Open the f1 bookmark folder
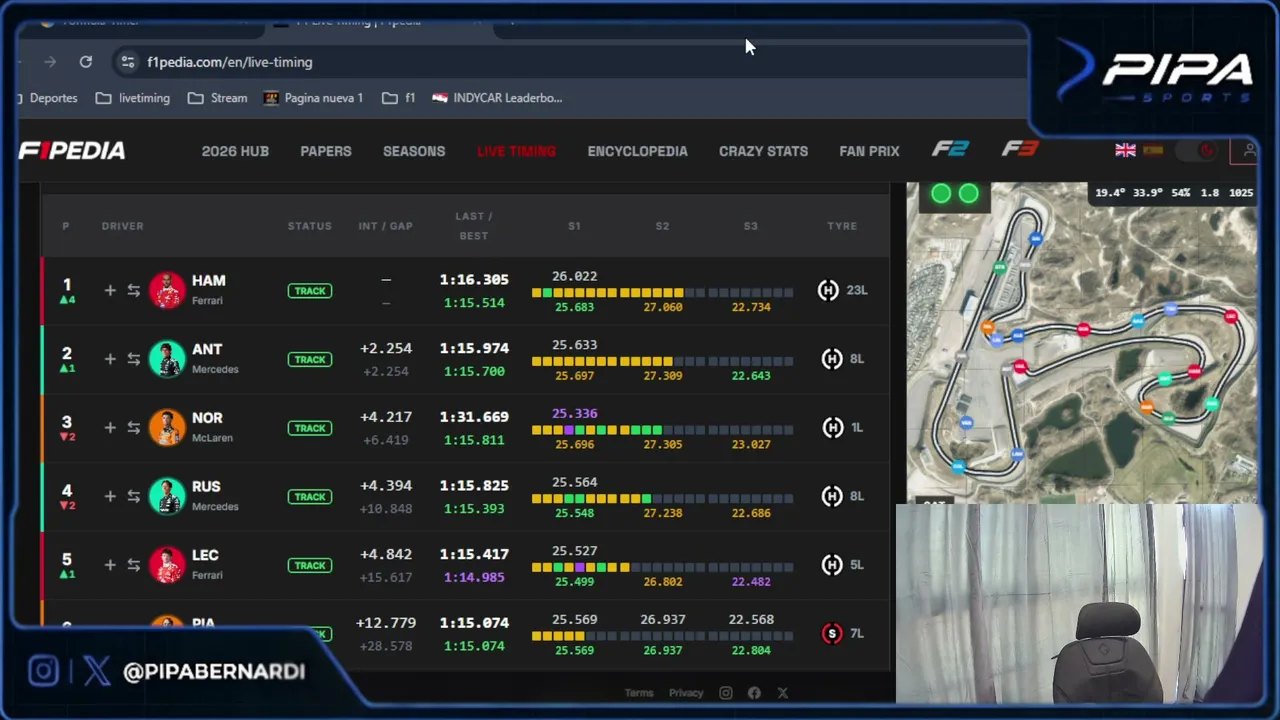The height and width of the screenshot is (720, 1280). click(x=398, y=98)
